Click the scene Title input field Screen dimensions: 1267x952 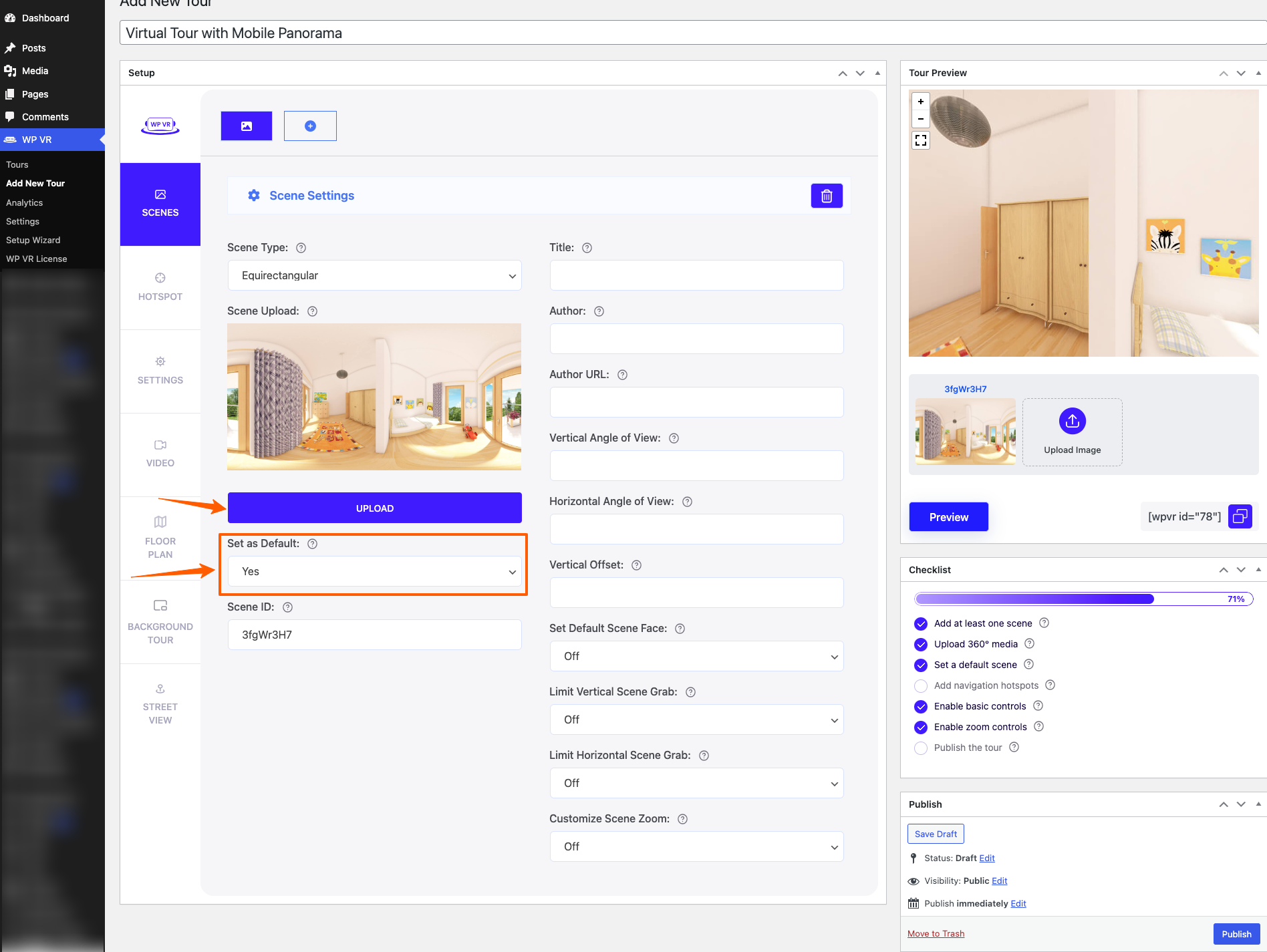pyautogui.click(x=696, y=276)
